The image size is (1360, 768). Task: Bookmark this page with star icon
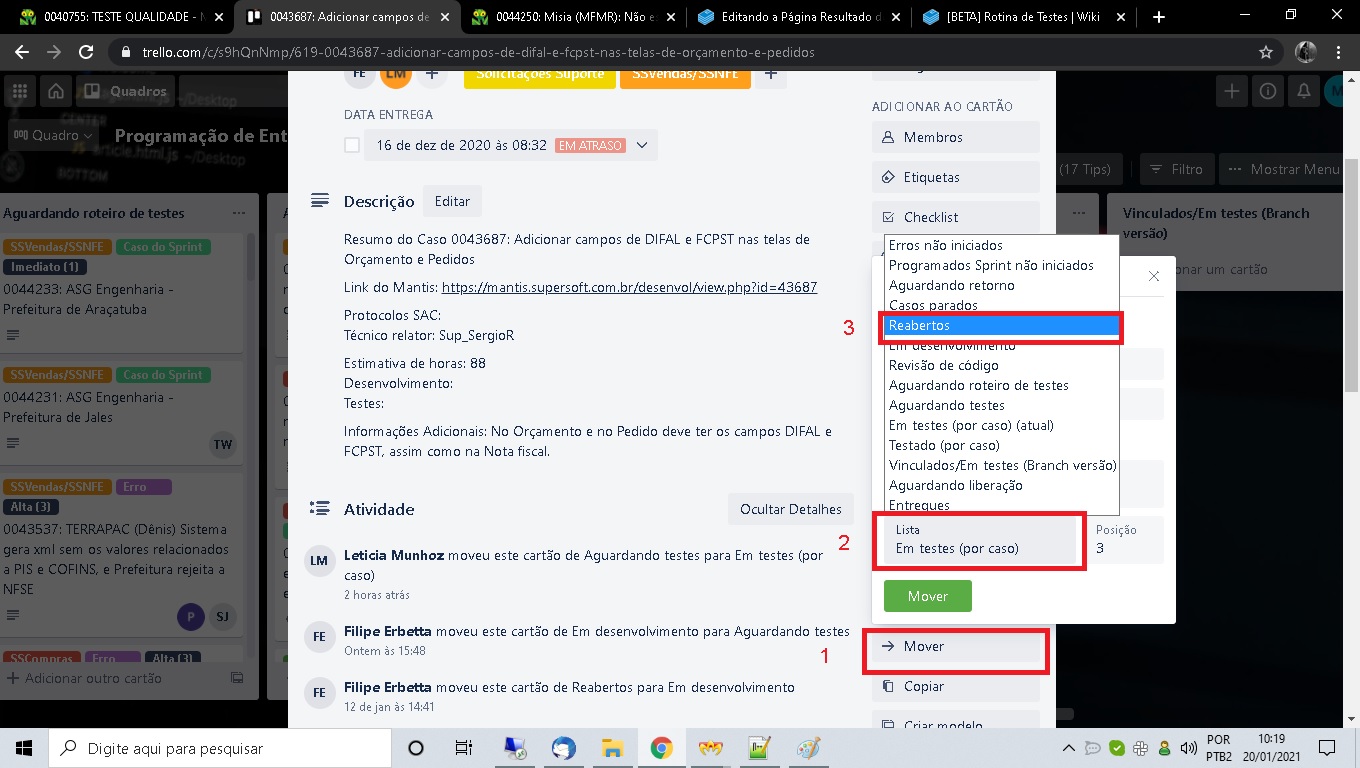1266,52
